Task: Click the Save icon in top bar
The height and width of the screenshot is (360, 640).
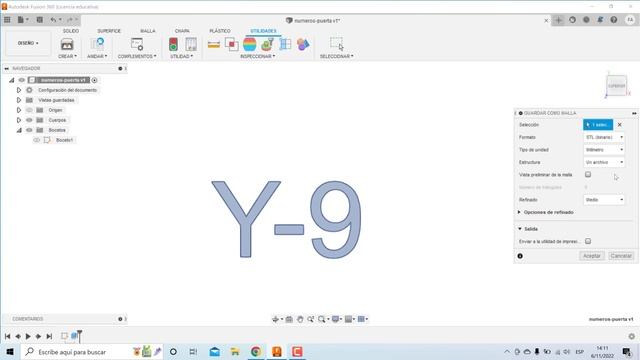Action: (x=40, y=20)
